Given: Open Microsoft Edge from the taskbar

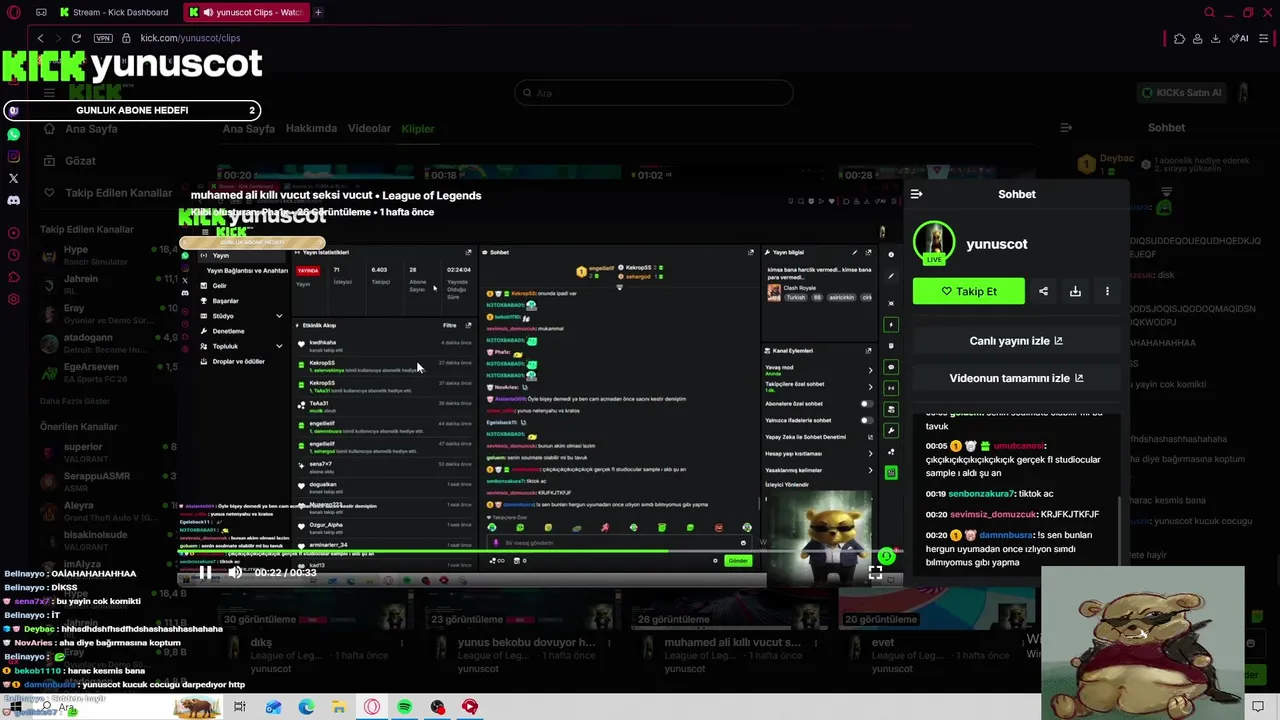Looking at the screenshot, I should (x=306, y=707).
